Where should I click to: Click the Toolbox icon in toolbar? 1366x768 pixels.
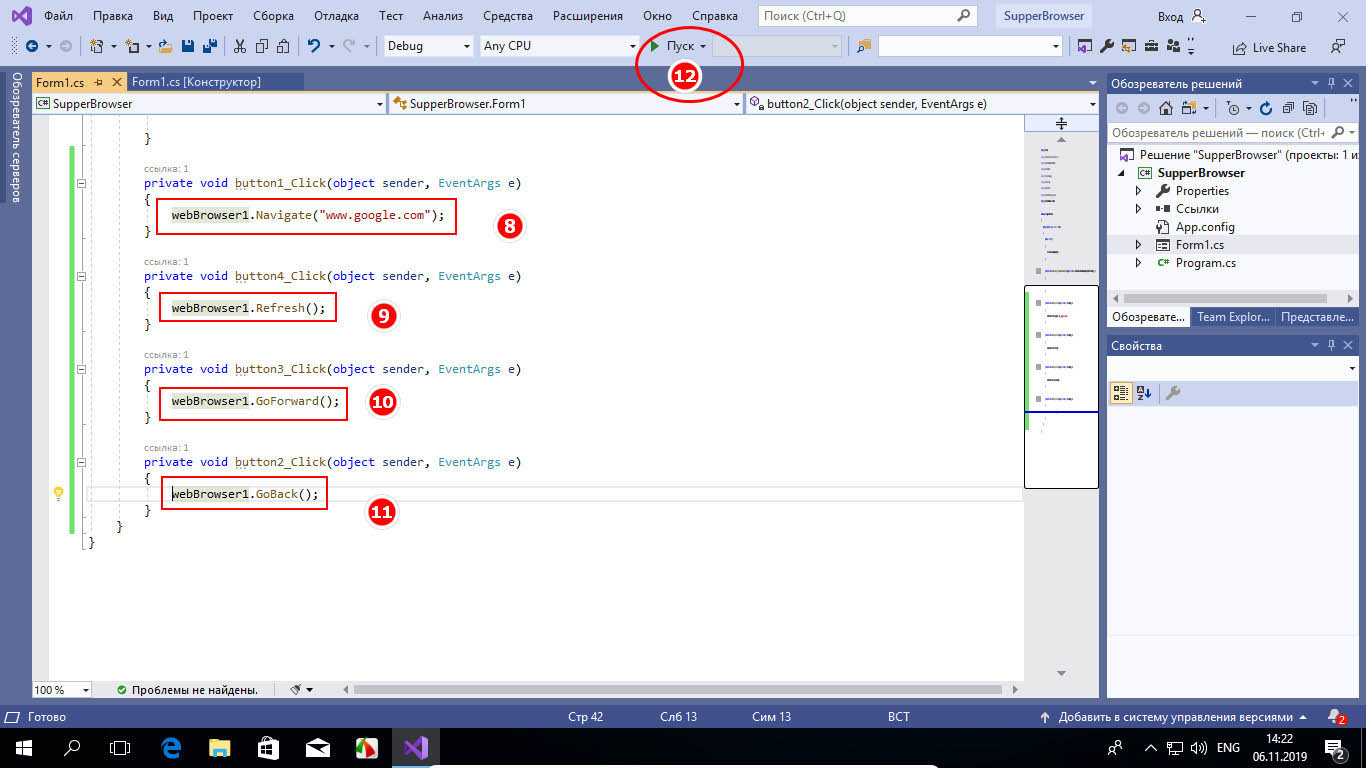tap(1150, 46)
